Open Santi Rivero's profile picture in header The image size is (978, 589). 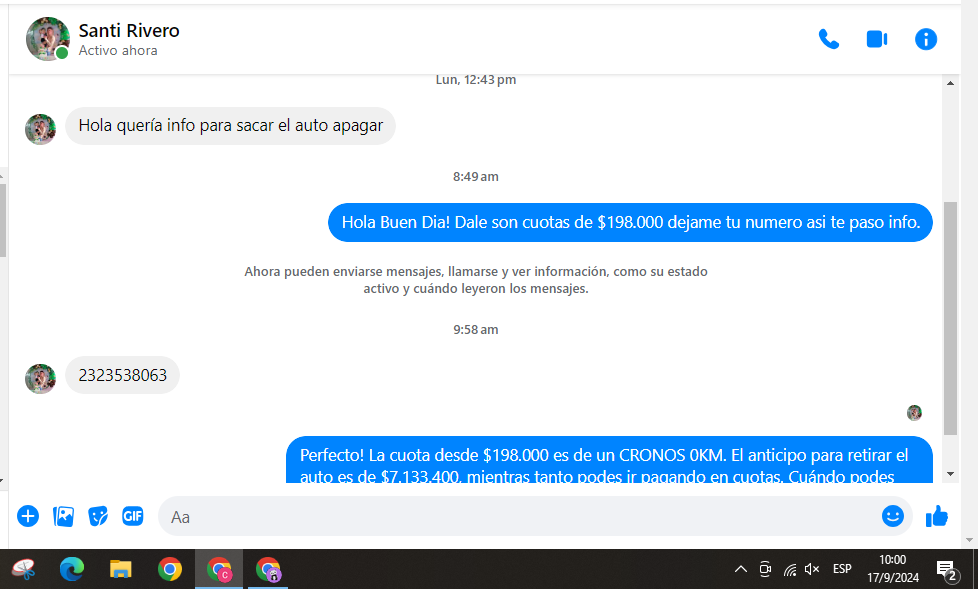pos(47,39)
